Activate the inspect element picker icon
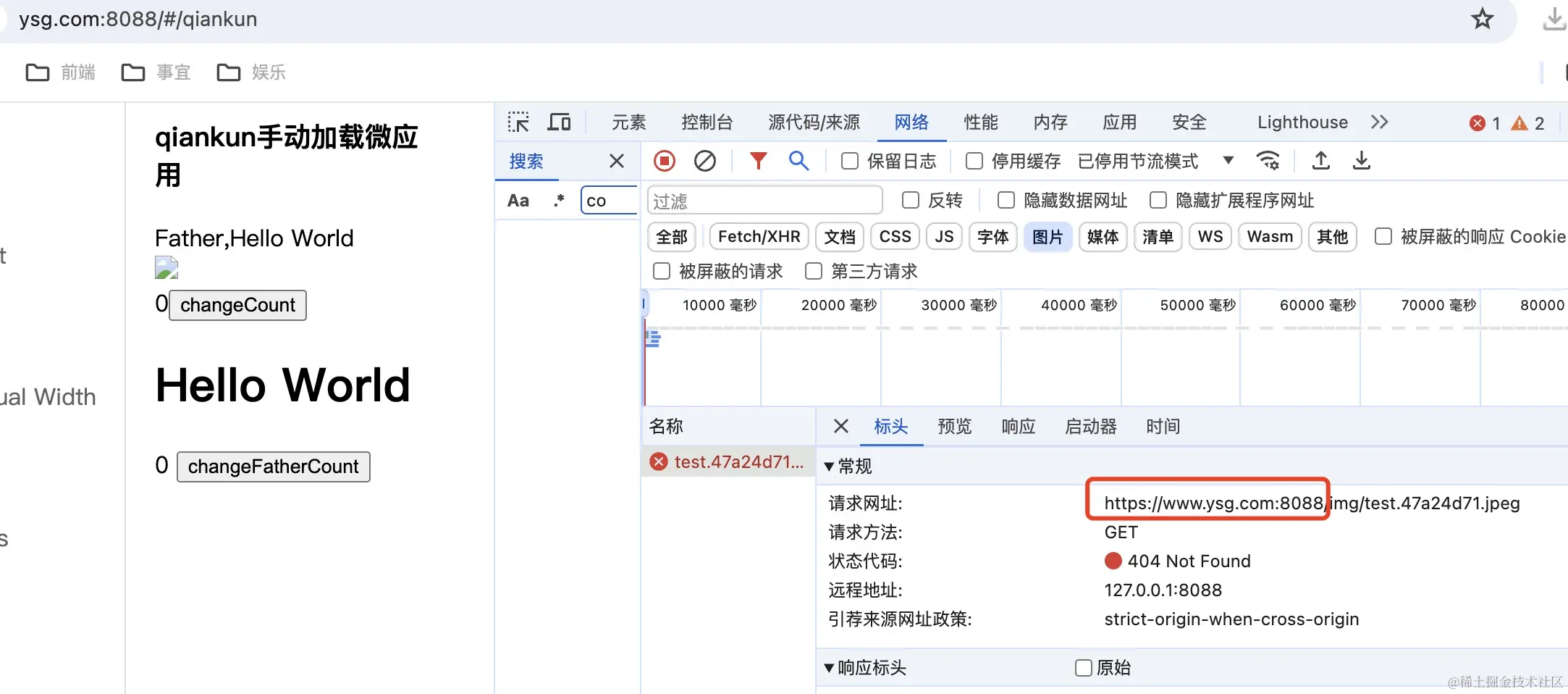The image size is (1568, 694). [x=518, y=122]
